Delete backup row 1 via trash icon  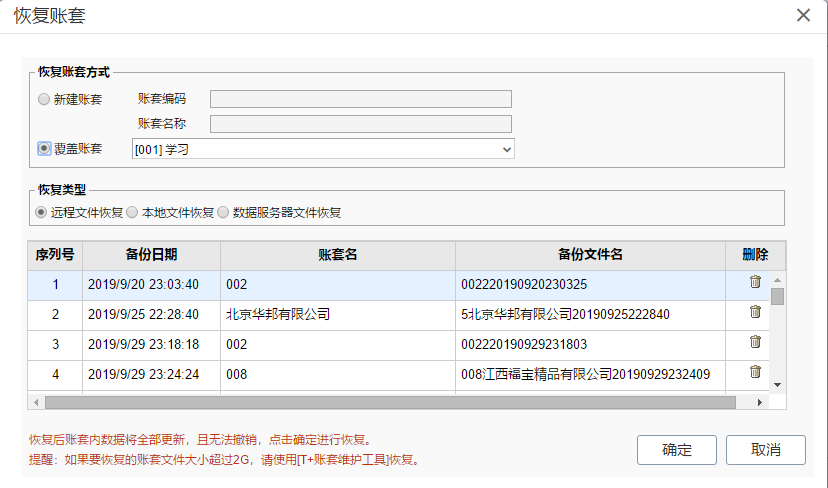pos(755,283)
